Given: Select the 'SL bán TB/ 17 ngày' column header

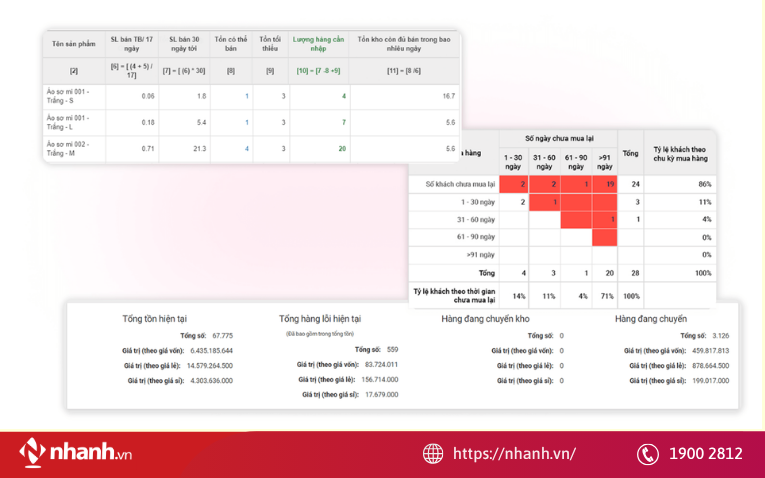Looking at the screenshot, I should (132, 44).
